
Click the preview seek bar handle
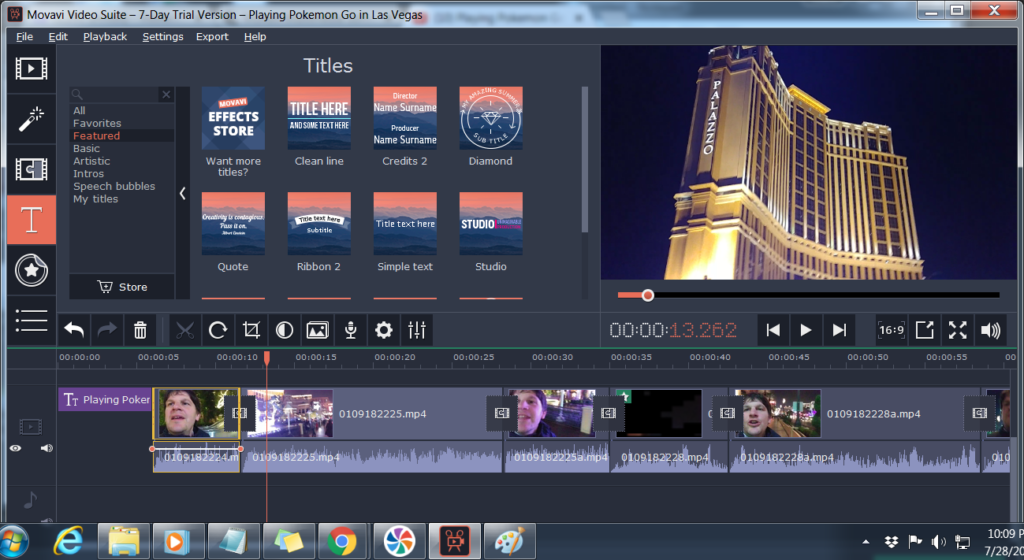pyautogui.click(x=647, y=296)
